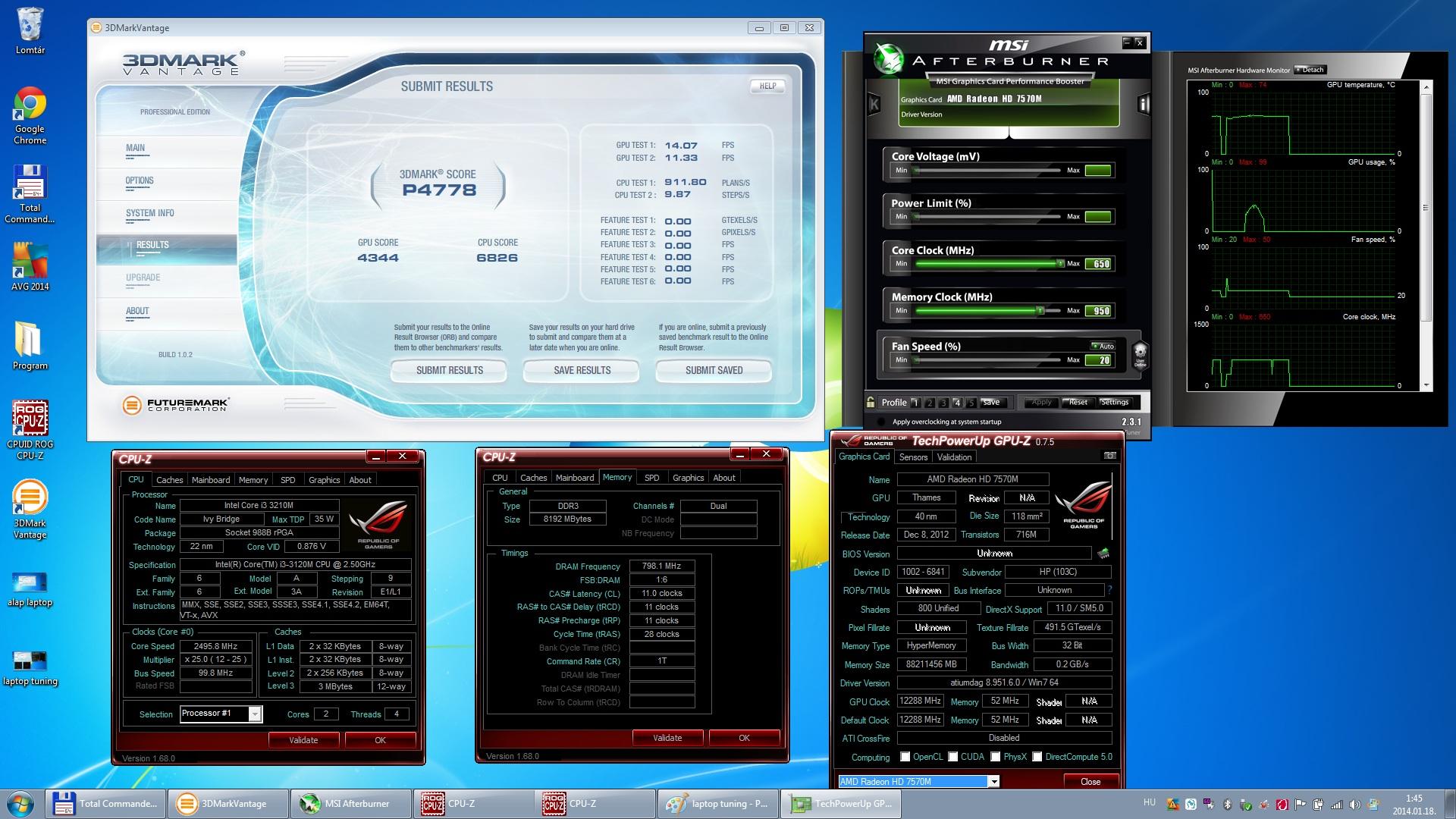Click SUBMIT RESULTS button
This screenshot has width=1456, height=819.
449,370
